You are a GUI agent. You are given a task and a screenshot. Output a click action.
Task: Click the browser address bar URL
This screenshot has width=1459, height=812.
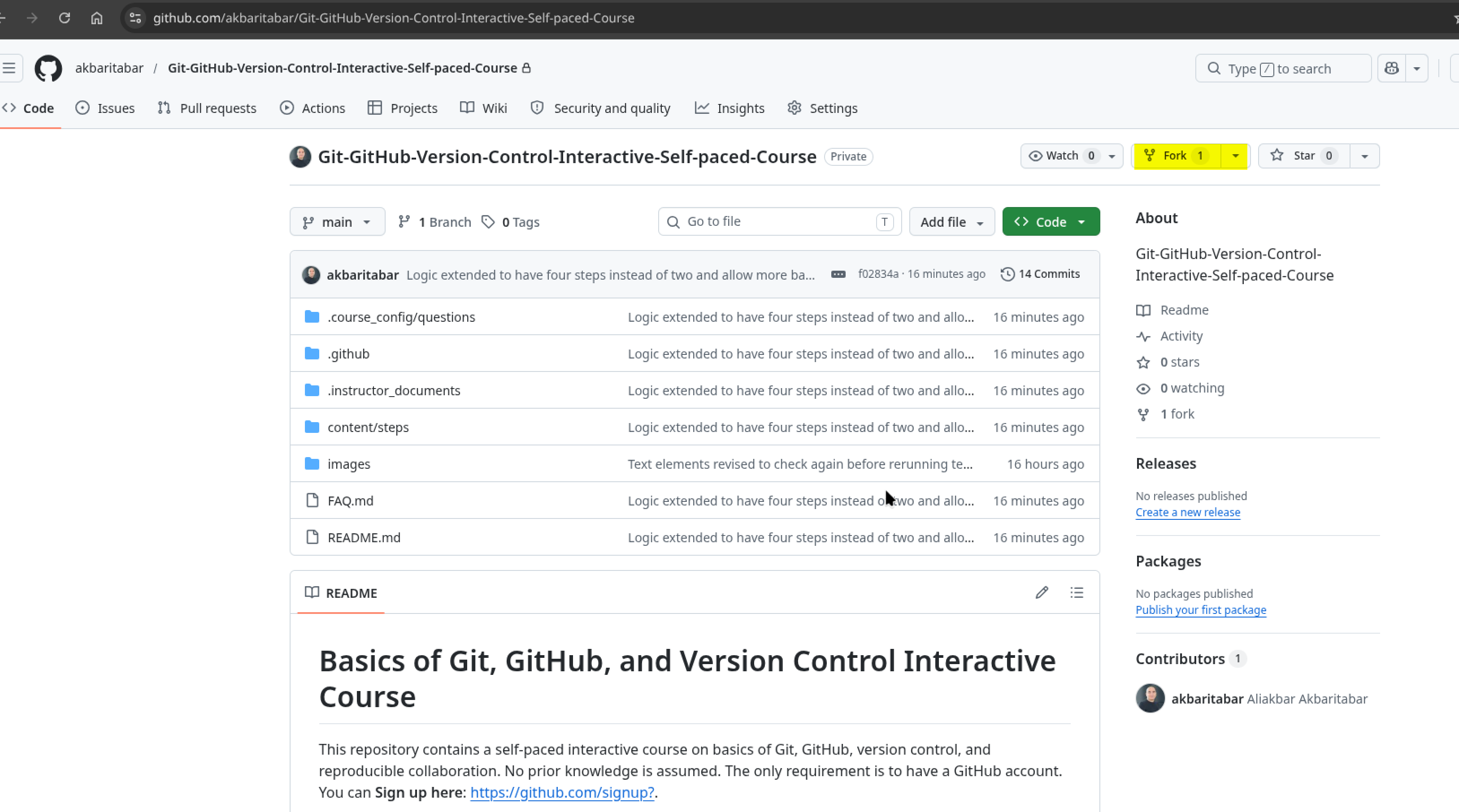click(x=394, y=18)
